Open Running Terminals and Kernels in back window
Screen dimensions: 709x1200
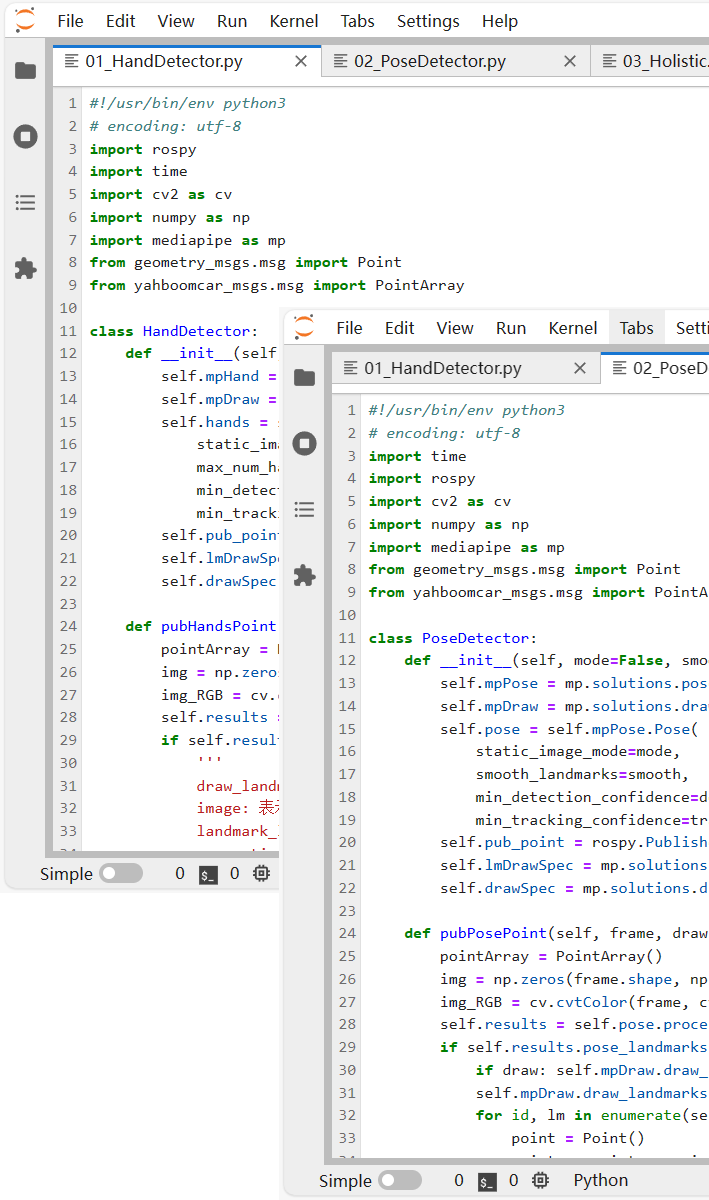25,137
